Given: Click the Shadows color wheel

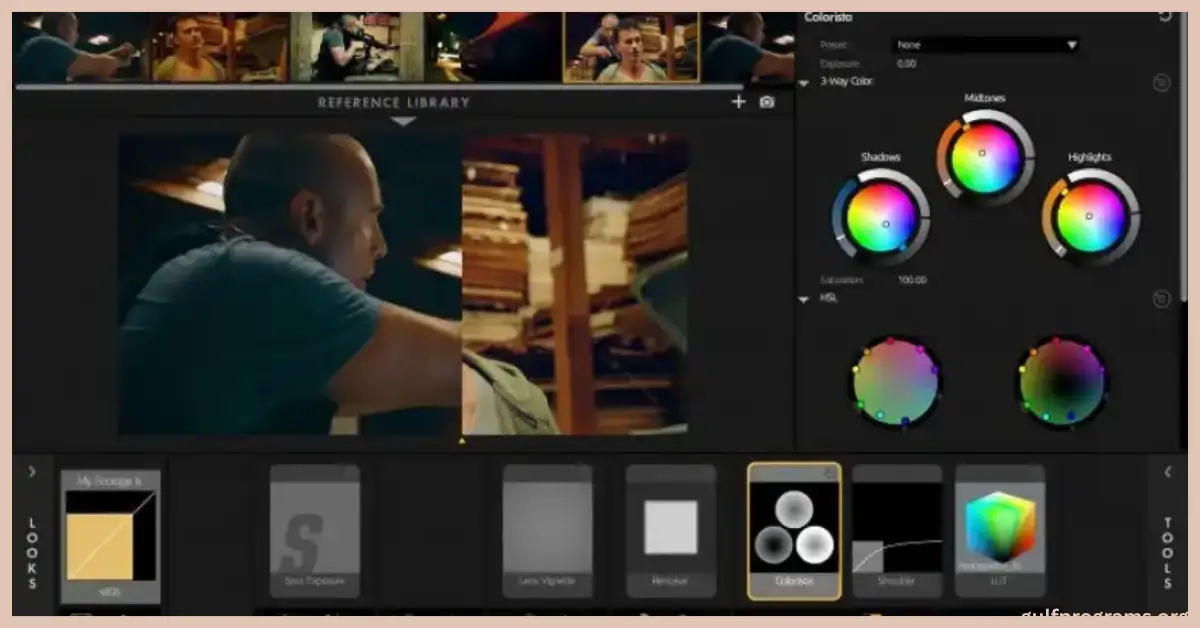Looking at the screenshot, I should [881, 217].
